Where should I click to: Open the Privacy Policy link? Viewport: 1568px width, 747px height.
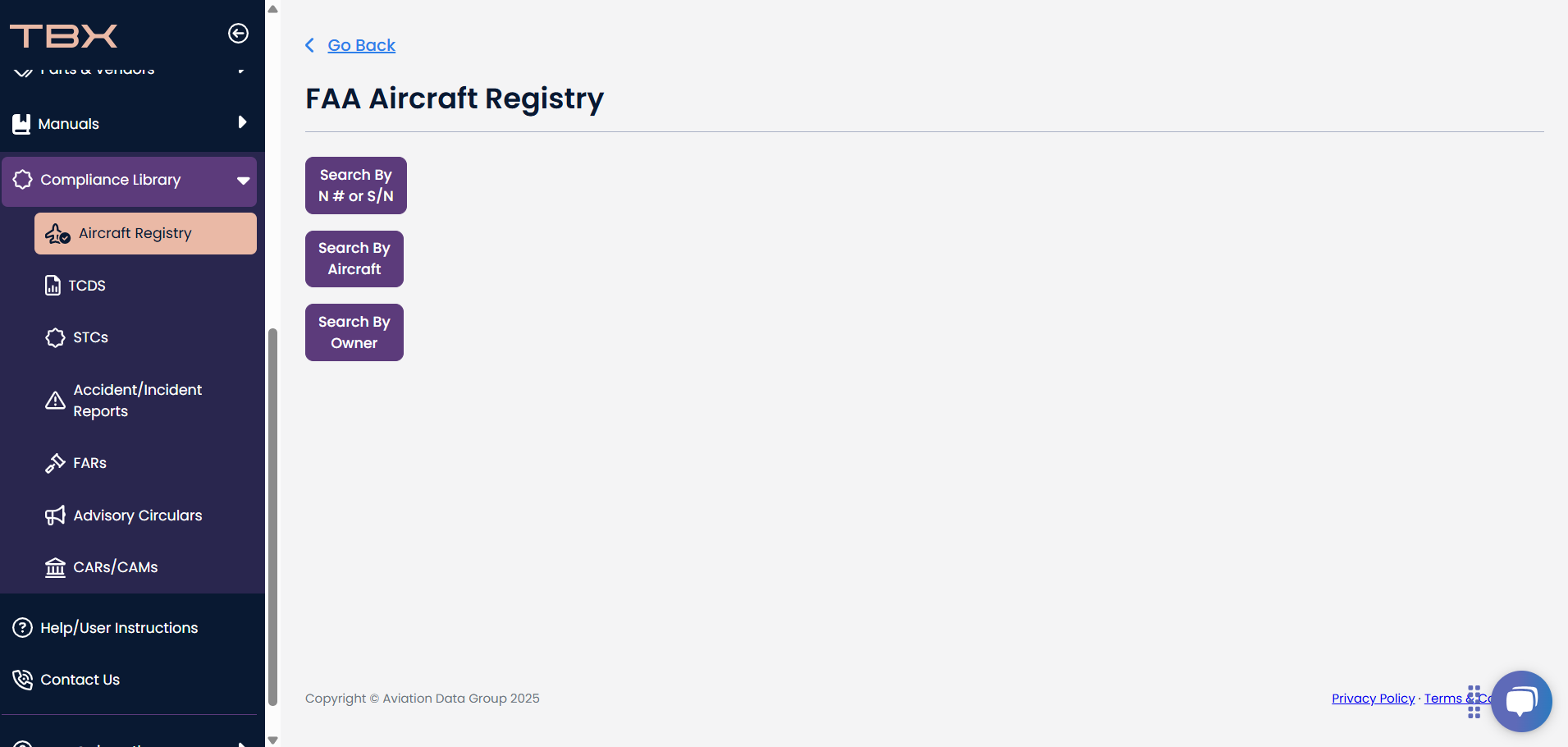click(1373, 699)
